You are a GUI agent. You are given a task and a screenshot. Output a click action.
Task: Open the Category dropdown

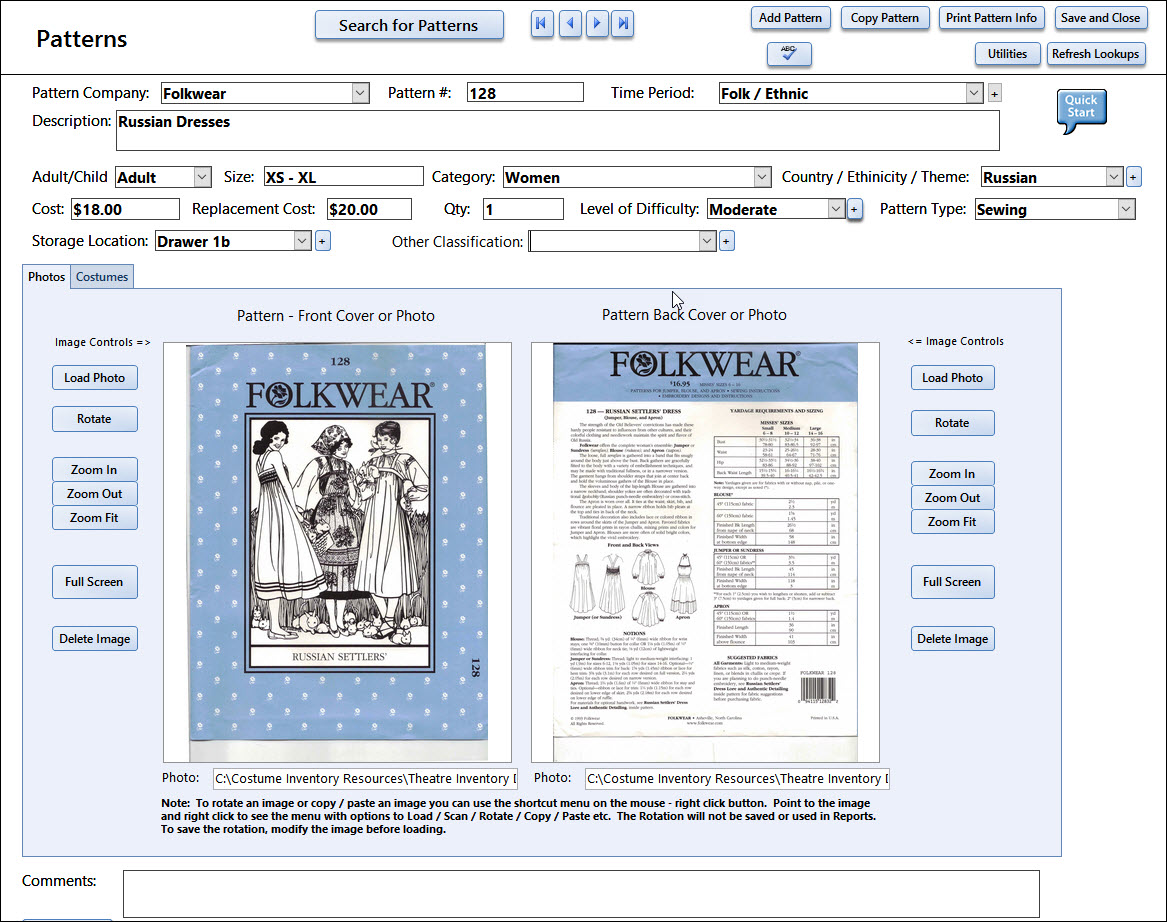pos(761,177)
